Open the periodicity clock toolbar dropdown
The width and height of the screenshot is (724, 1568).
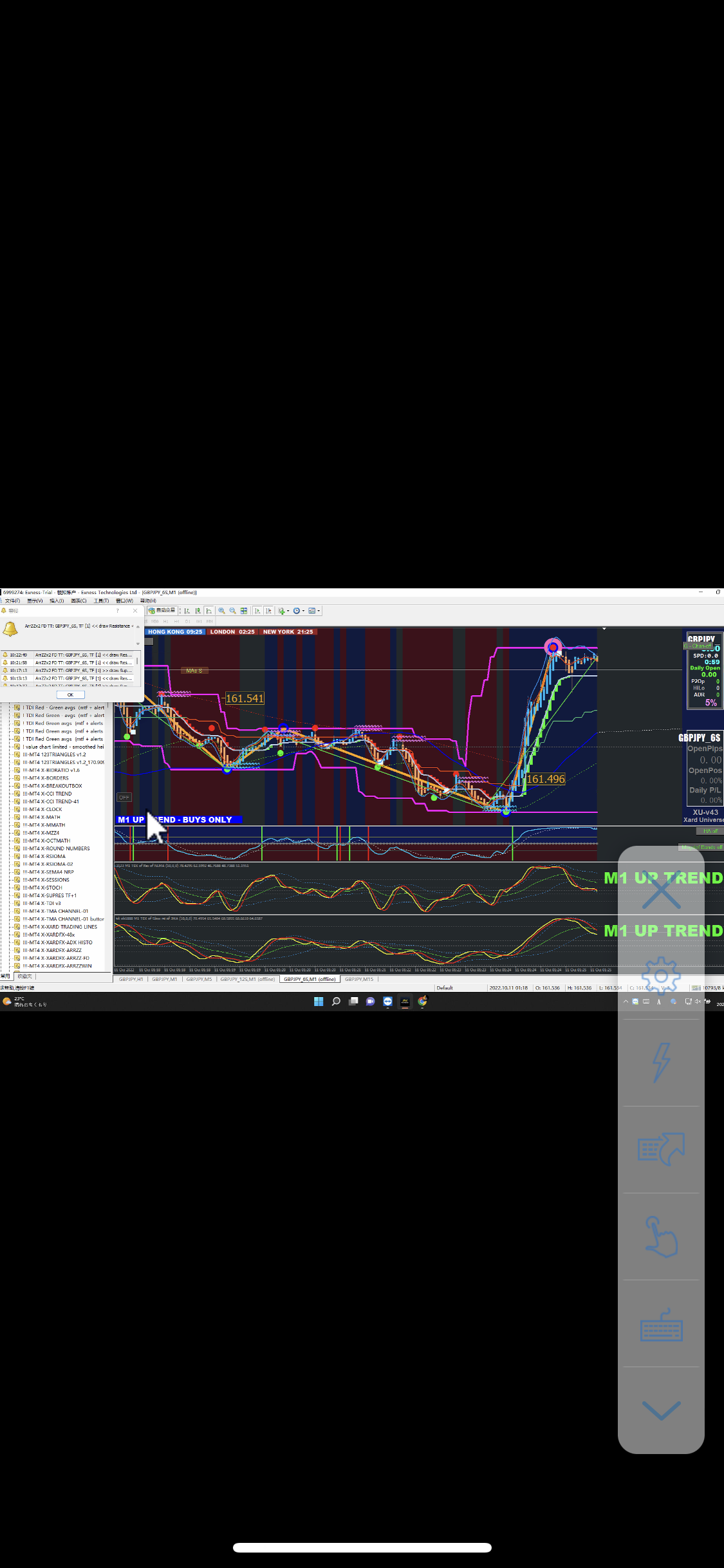[x=299, y=611]
